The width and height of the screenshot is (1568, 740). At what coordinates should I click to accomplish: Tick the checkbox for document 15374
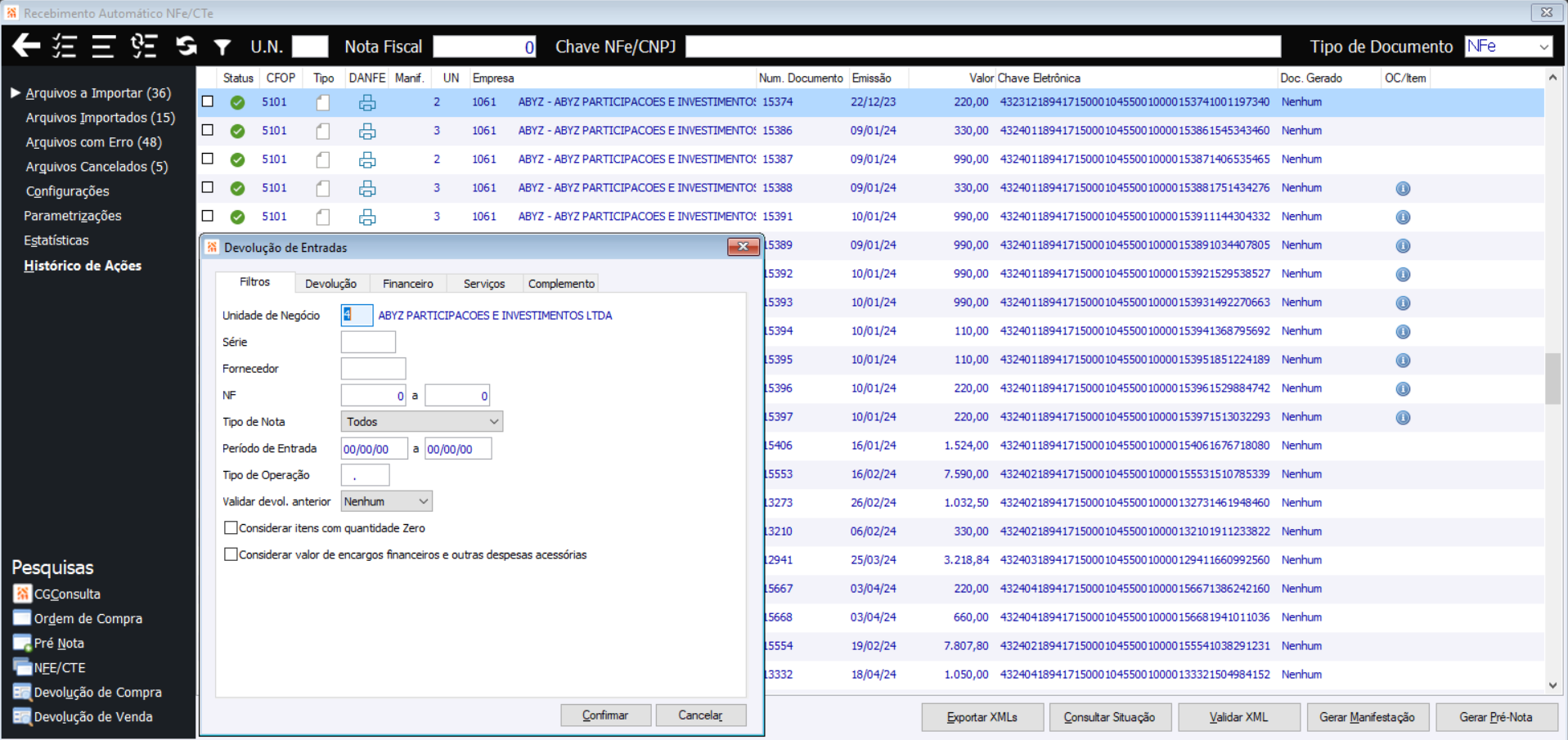tap(208, 101)
